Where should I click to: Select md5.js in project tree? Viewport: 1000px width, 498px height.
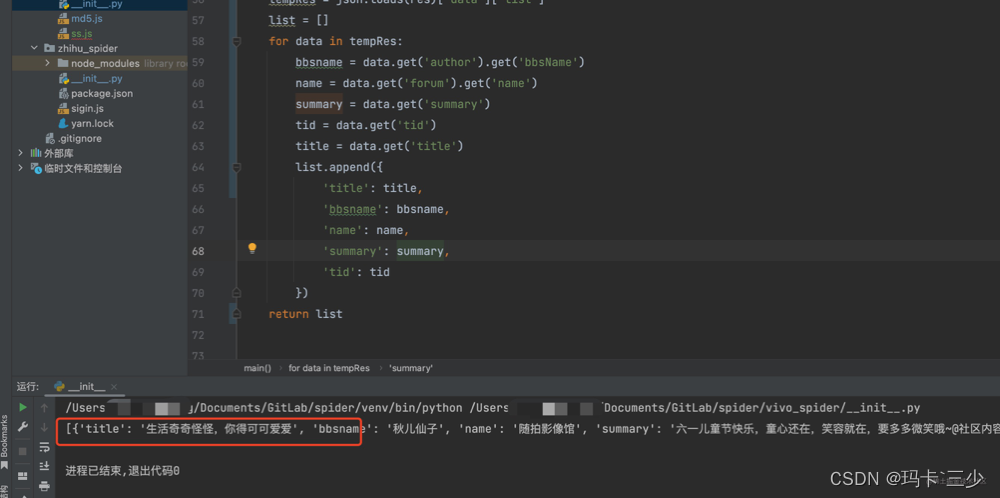pyautogui.click(x=87, y=18)
